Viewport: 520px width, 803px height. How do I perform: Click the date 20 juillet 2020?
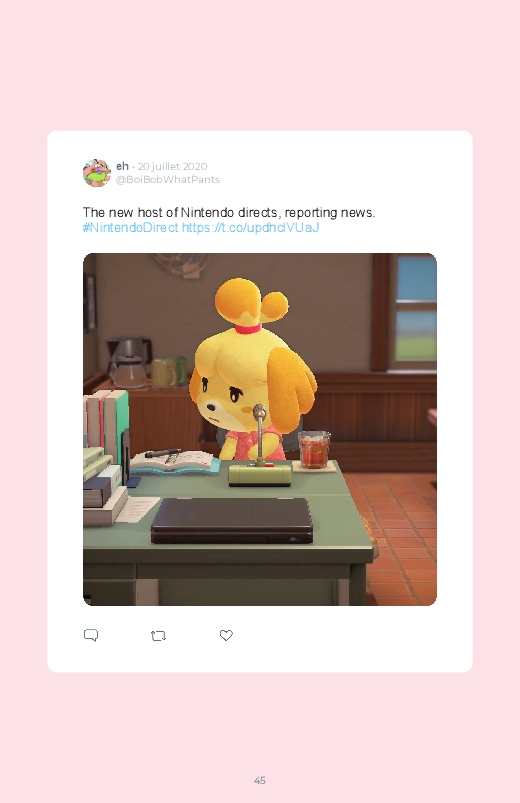pyautogui.click(x=172, y=166)
